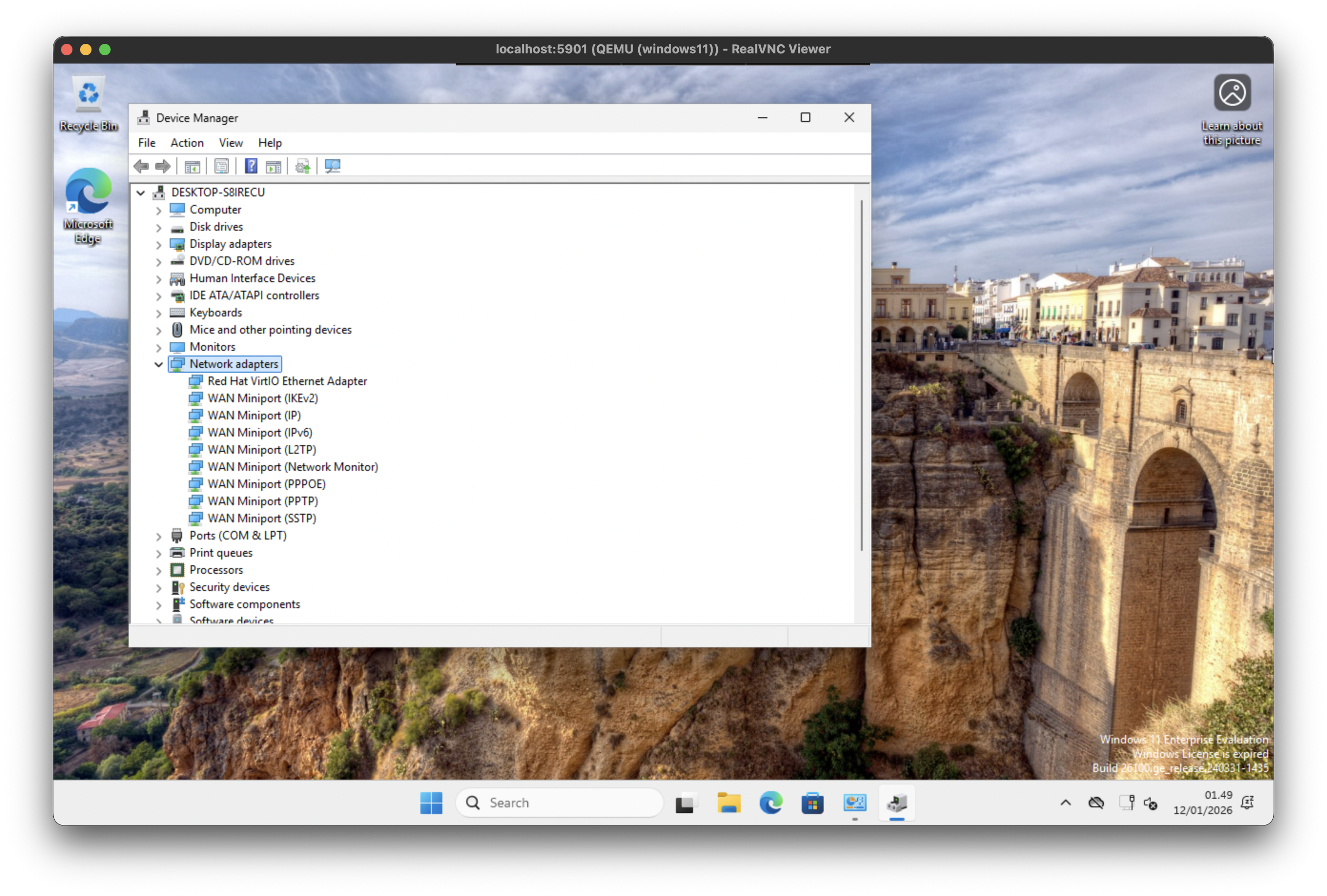Select WAN Miniport (PPPOE) device
This screenshot has width=1327, height=896.
coord(266,484)
